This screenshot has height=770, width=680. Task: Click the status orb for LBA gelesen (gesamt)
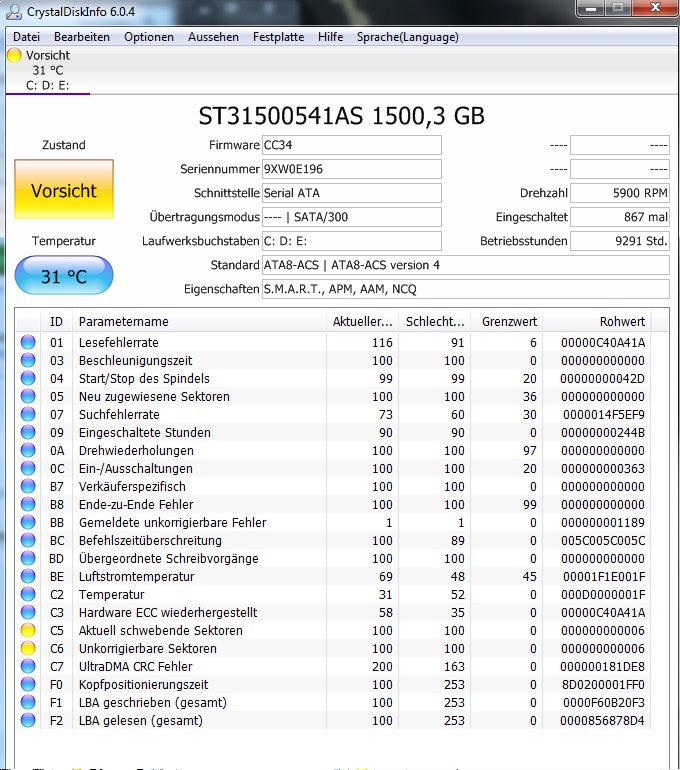coord(28,720)
